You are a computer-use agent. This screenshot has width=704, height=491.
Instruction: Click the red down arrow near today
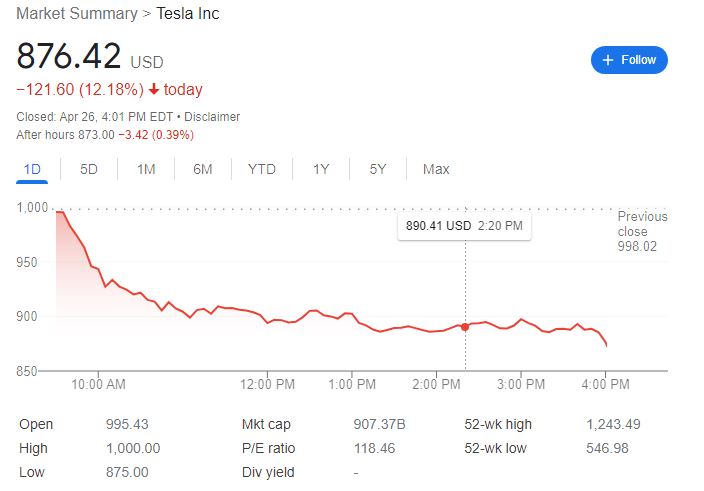tap(153, 90)
